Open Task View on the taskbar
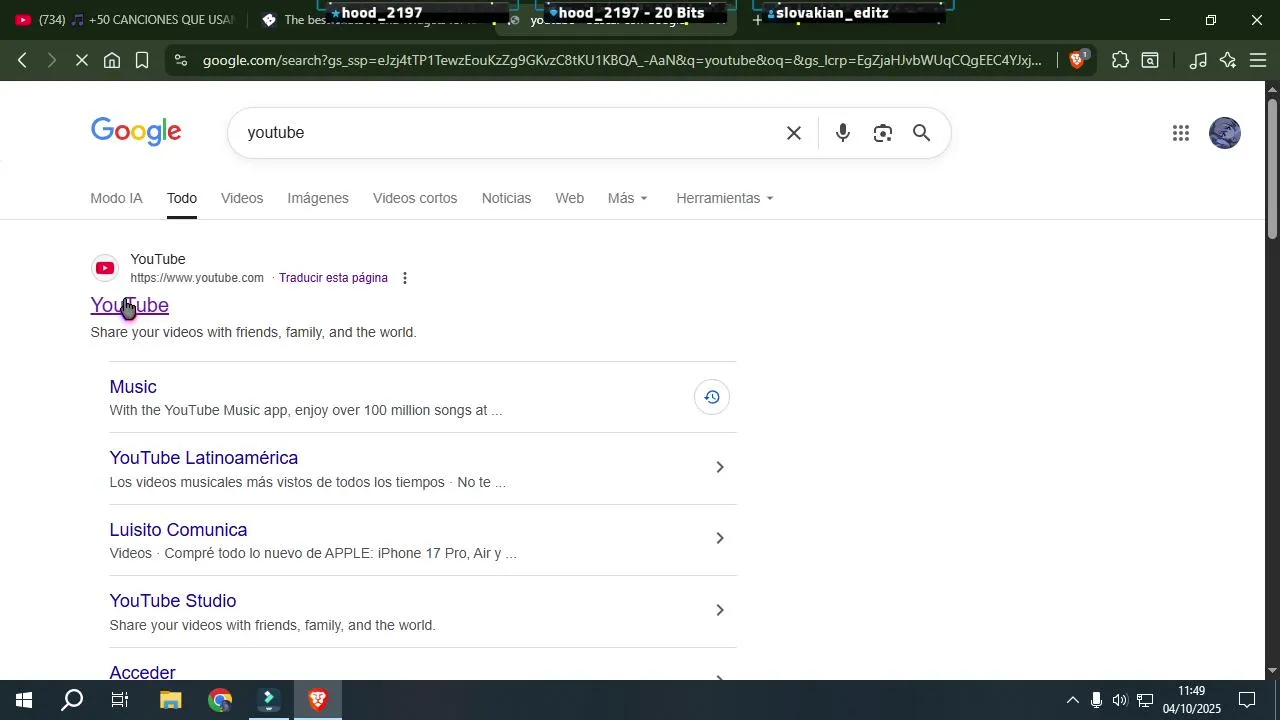Viewport: 1280px width, 720px height. pyautogui.click(x=120, y=700)
